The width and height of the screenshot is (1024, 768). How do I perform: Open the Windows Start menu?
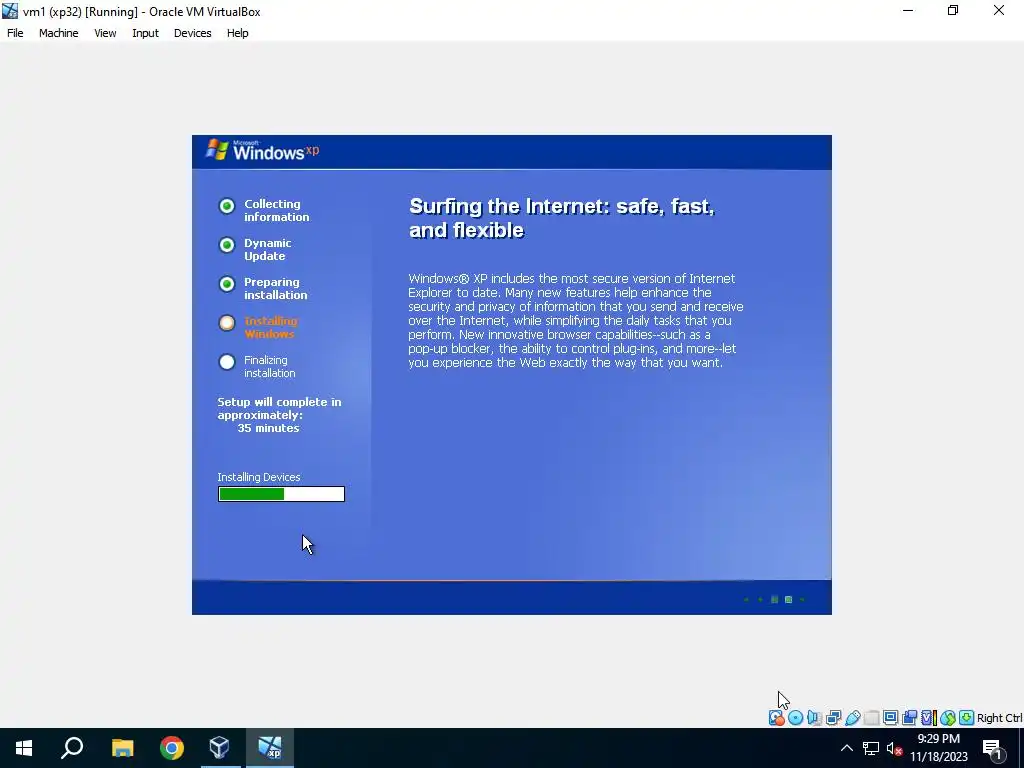click(24, 748)
